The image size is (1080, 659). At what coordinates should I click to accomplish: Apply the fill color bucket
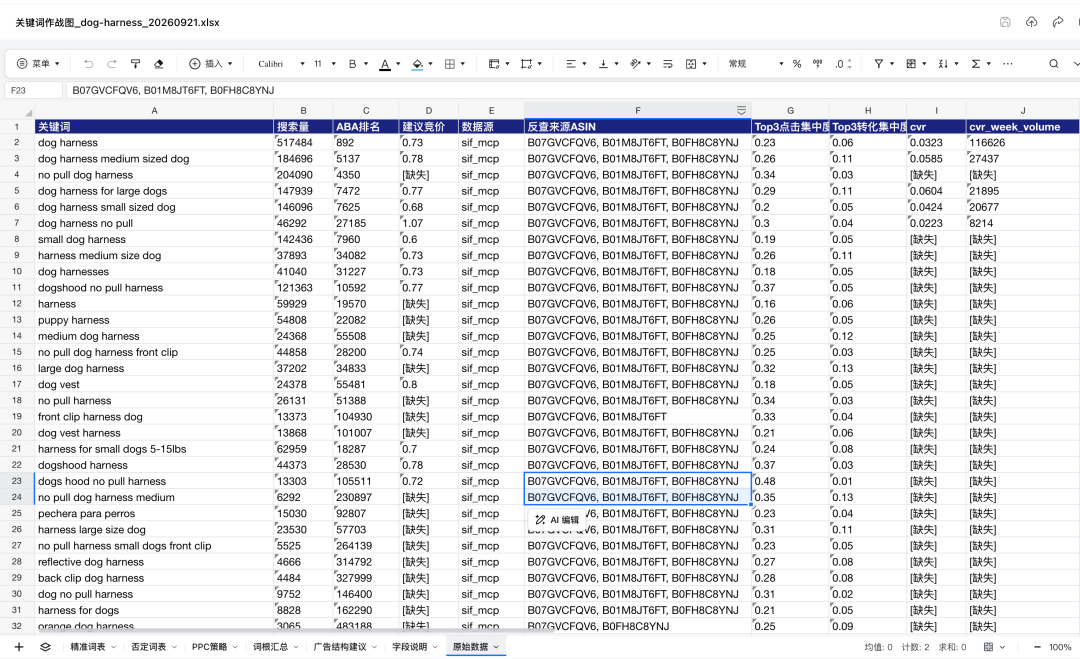[417, 64]
